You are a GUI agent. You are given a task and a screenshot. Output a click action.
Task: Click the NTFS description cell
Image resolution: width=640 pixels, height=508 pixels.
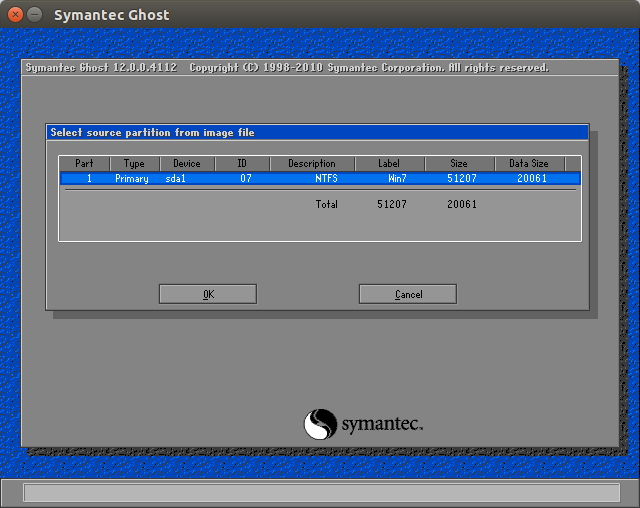[326, 178]
